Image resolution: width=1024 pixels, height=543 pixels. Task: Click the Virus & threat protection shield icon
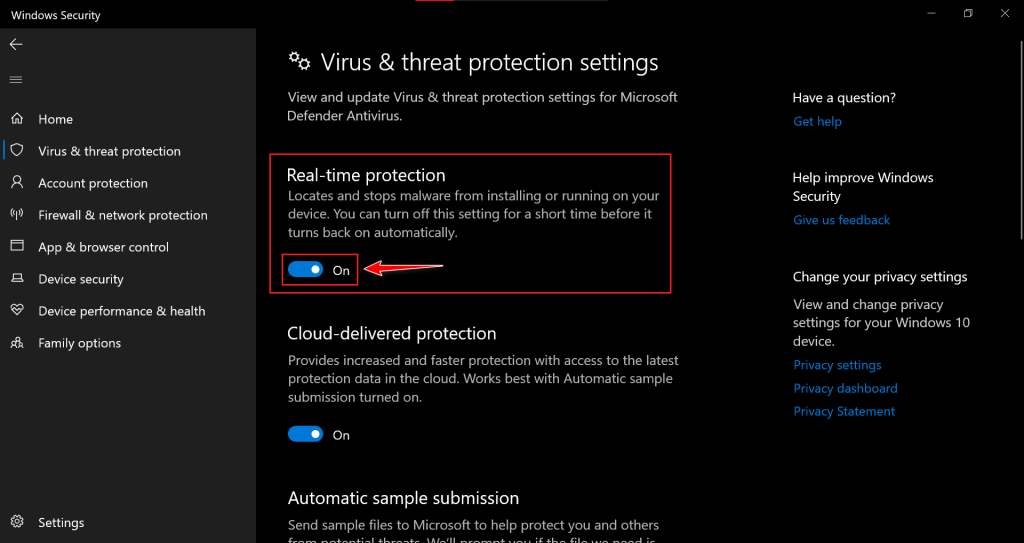(17, 151)
